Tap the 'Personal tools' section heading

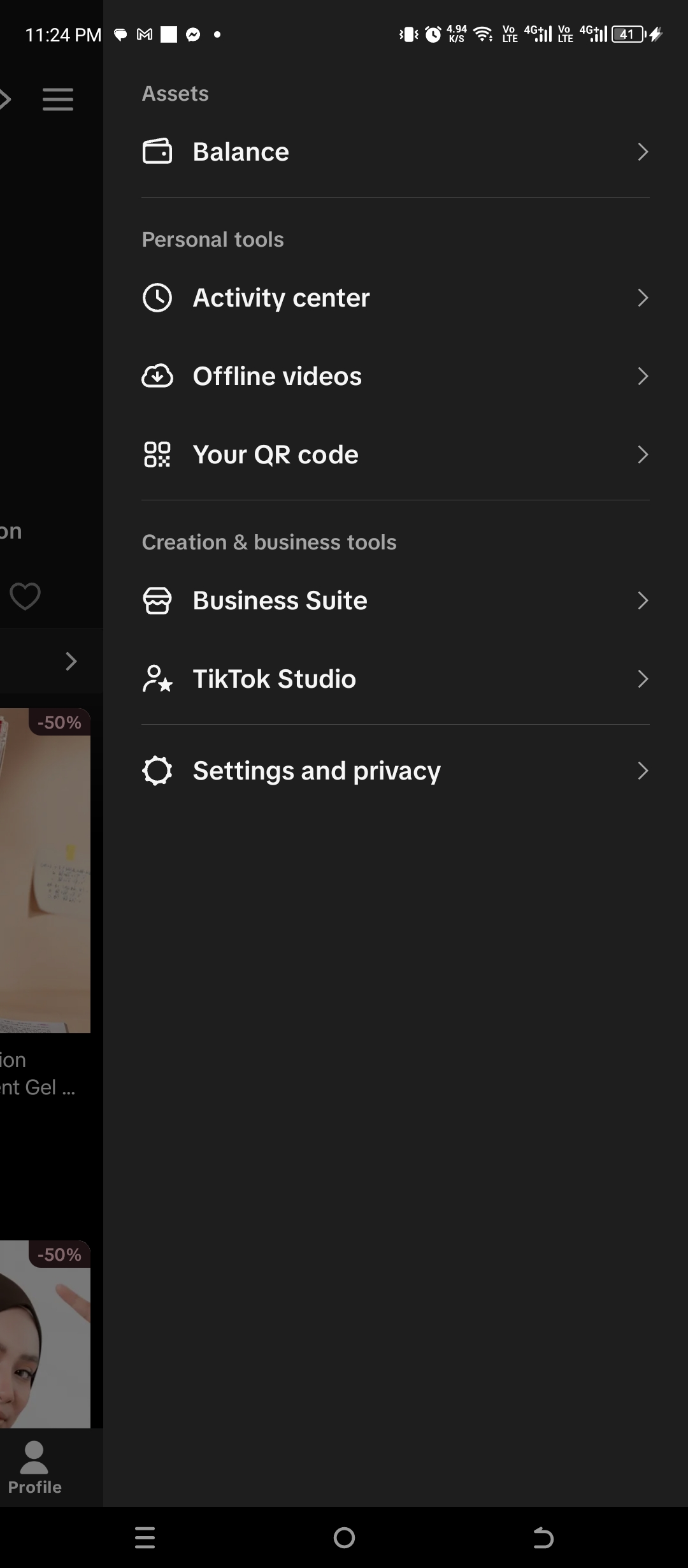[213, 240]
